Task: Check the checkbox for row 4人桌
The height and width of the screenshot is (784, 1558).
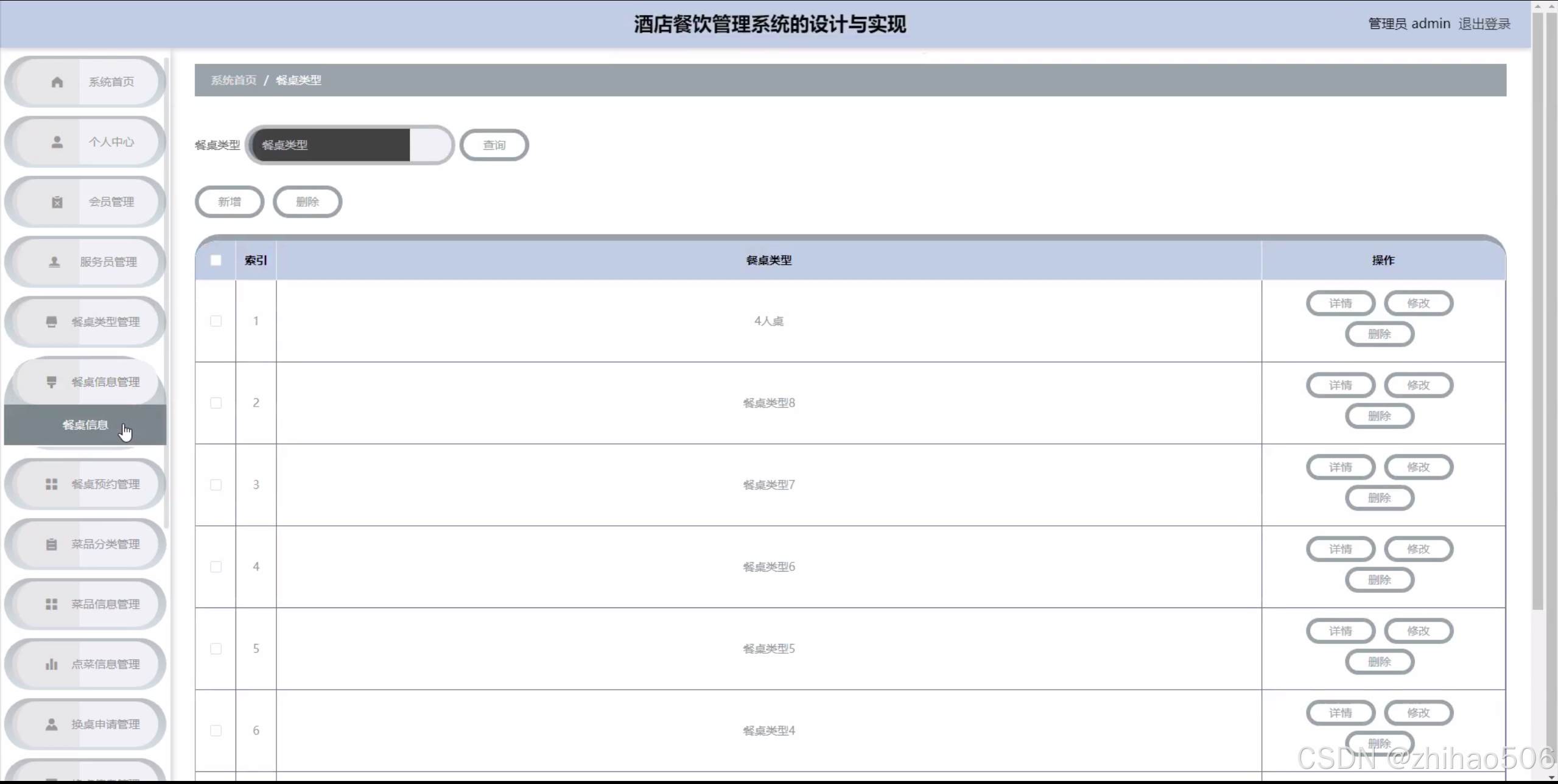Action: click(x=216, y=321)
